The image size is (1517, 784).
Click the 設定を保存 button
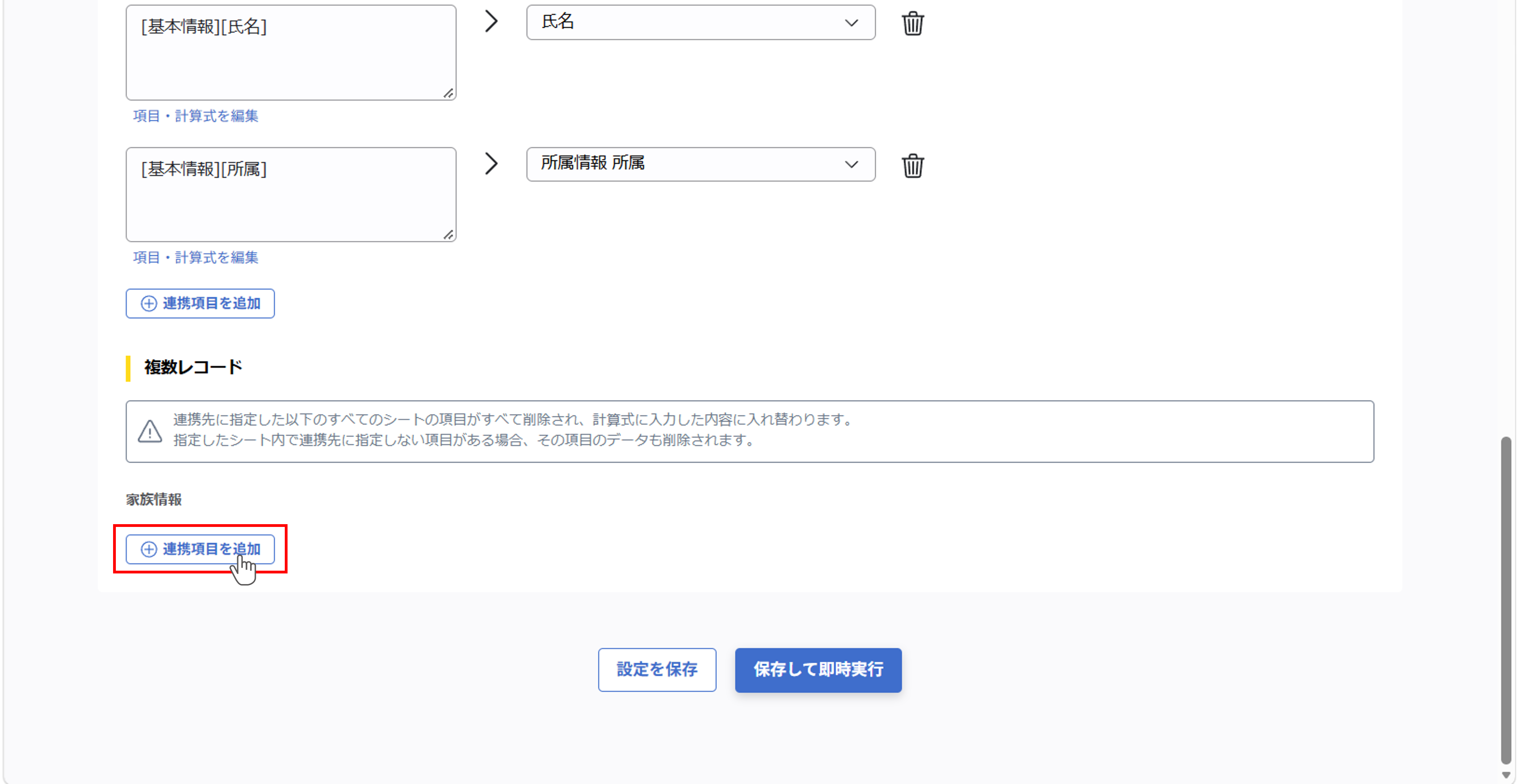tap(657, 670)
